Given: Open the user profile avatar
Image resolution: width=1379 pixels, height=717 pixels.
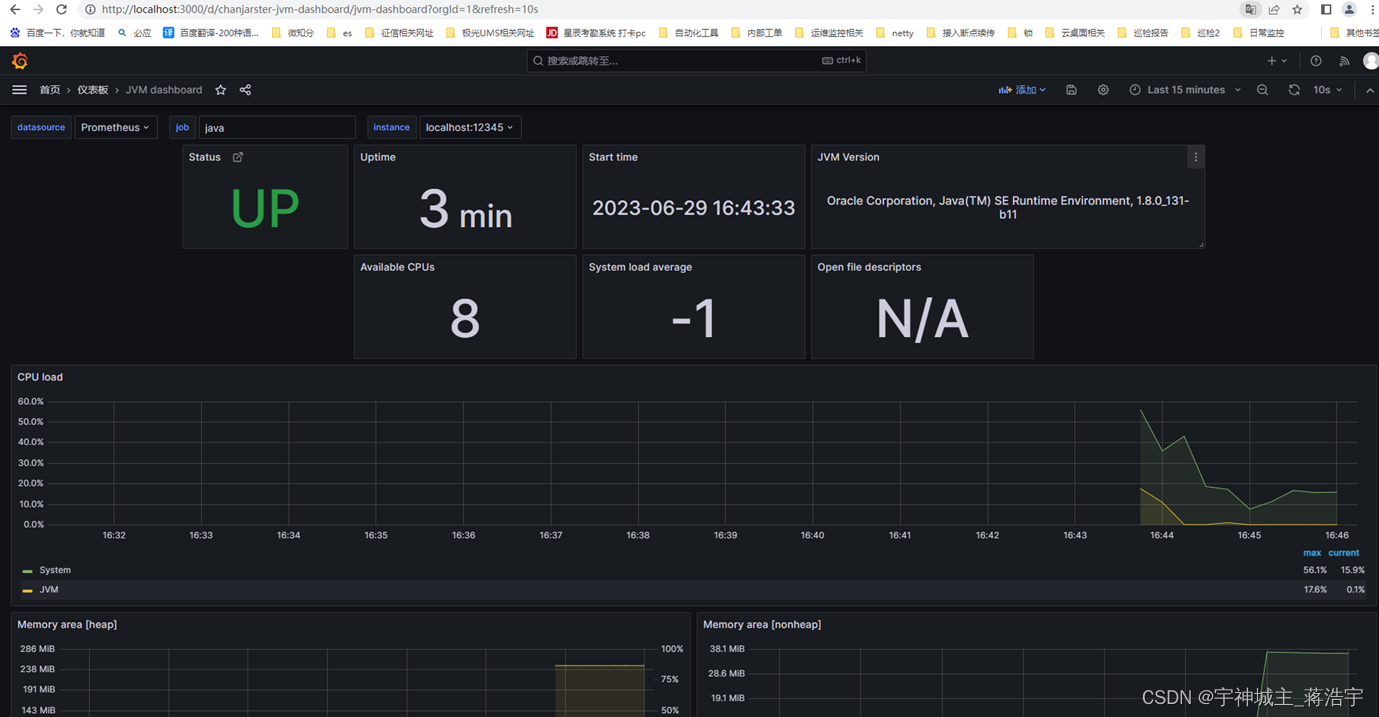Looking at the screenshot, I should click(x=1369, y=60).
